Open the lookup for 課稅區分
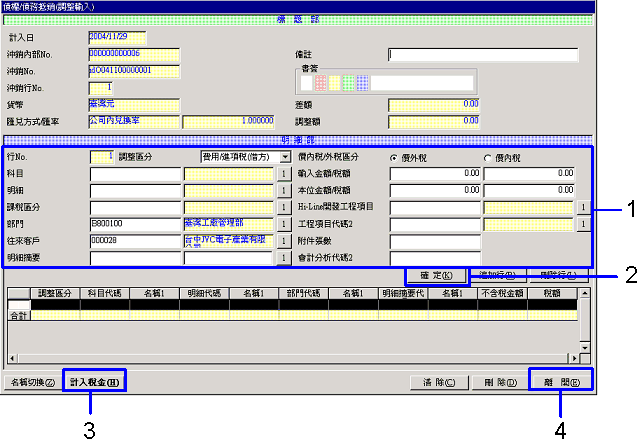This screenshot has width=638, height=446. click(x=284, y=207)
